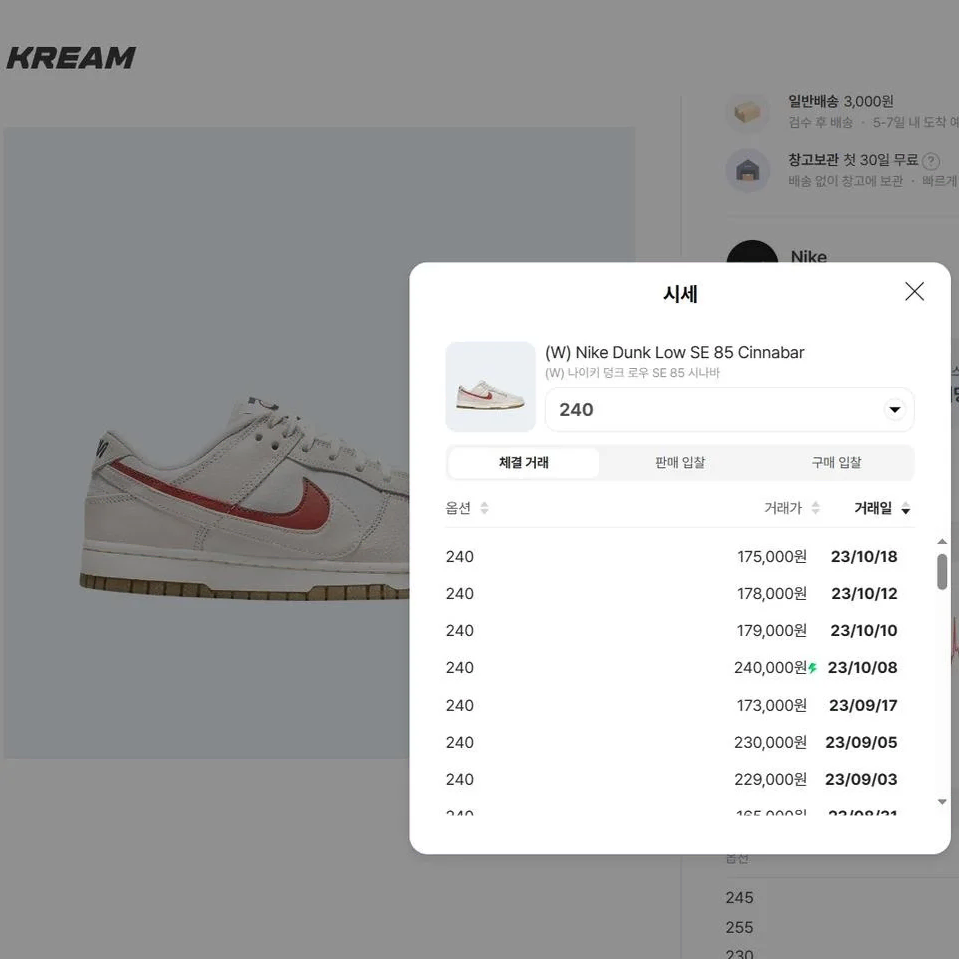Click the 일반배송 box icon
The image size is (959, 959).
(747, 112)
